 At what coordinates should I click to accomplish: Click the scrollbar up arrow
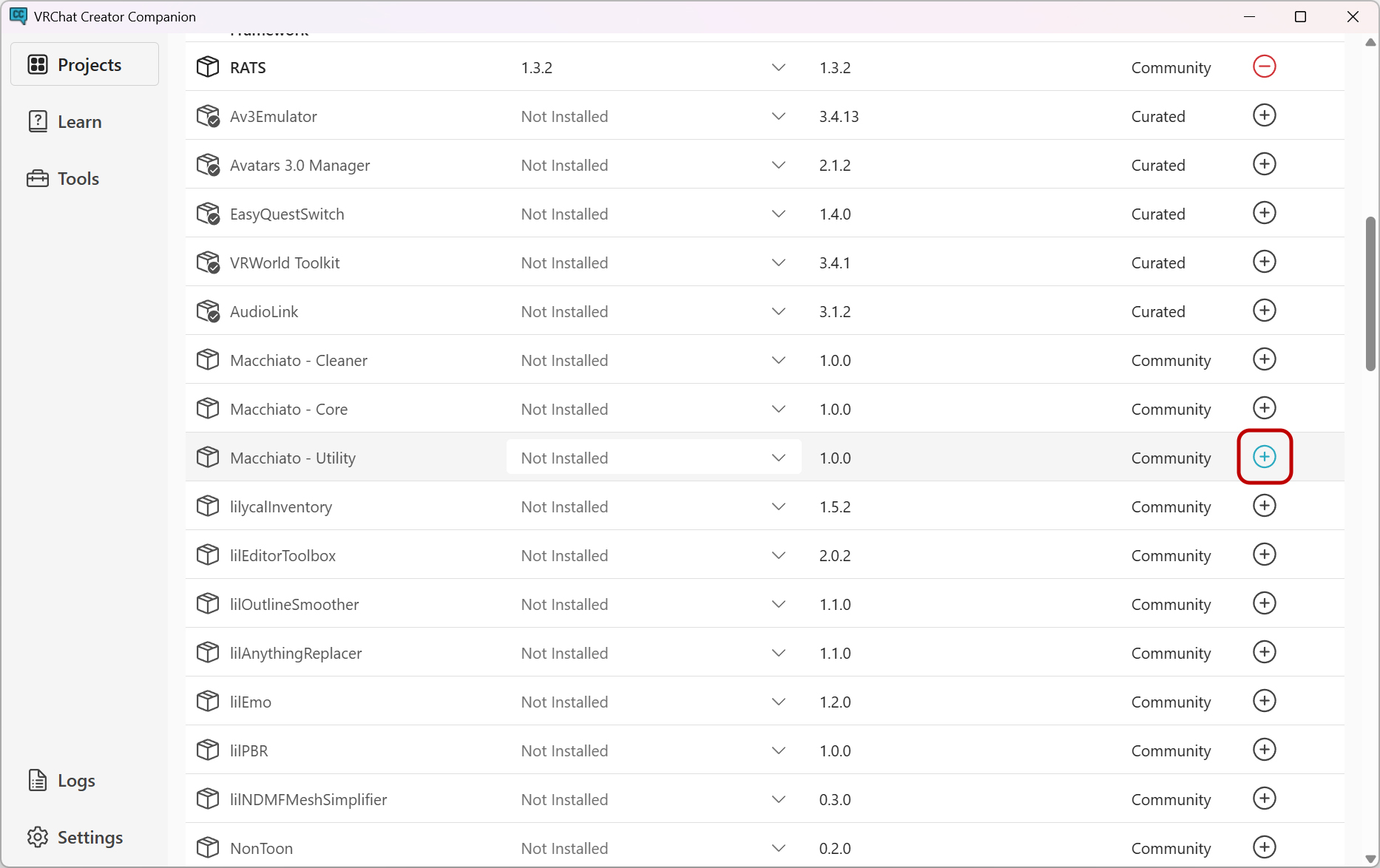1370,42
